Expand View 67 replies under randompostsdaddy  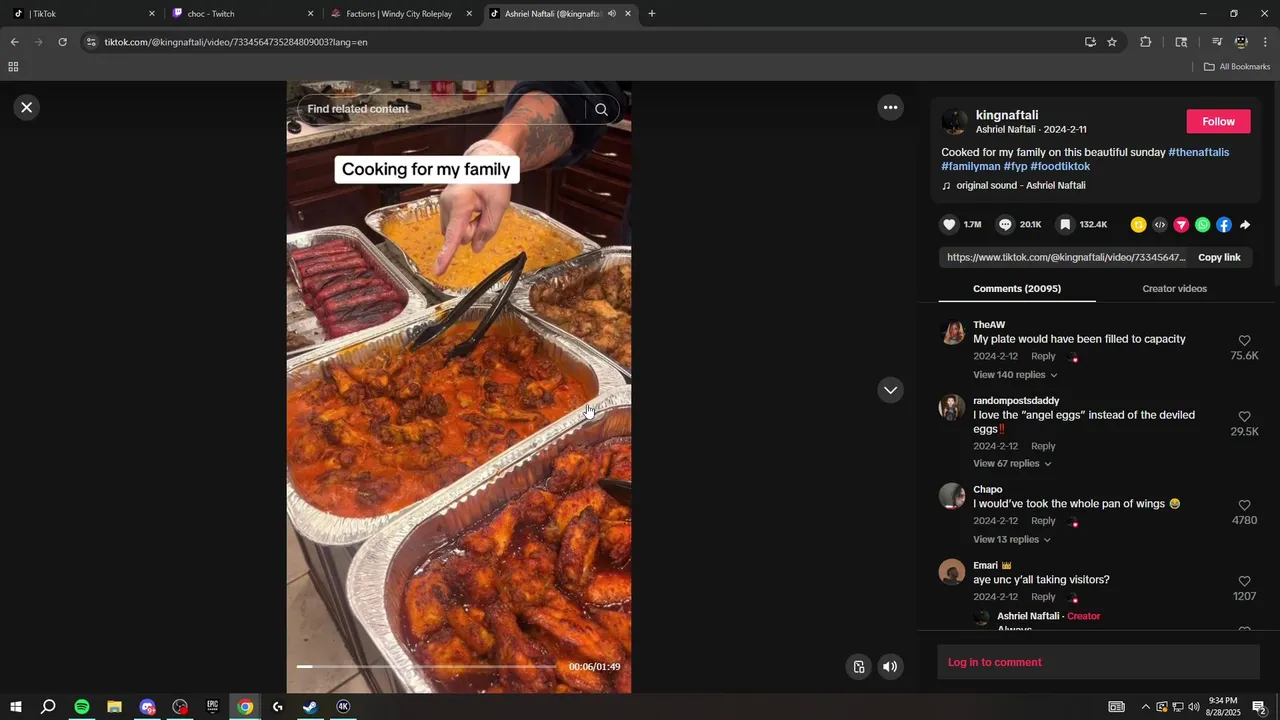(x=1012, y=464)
